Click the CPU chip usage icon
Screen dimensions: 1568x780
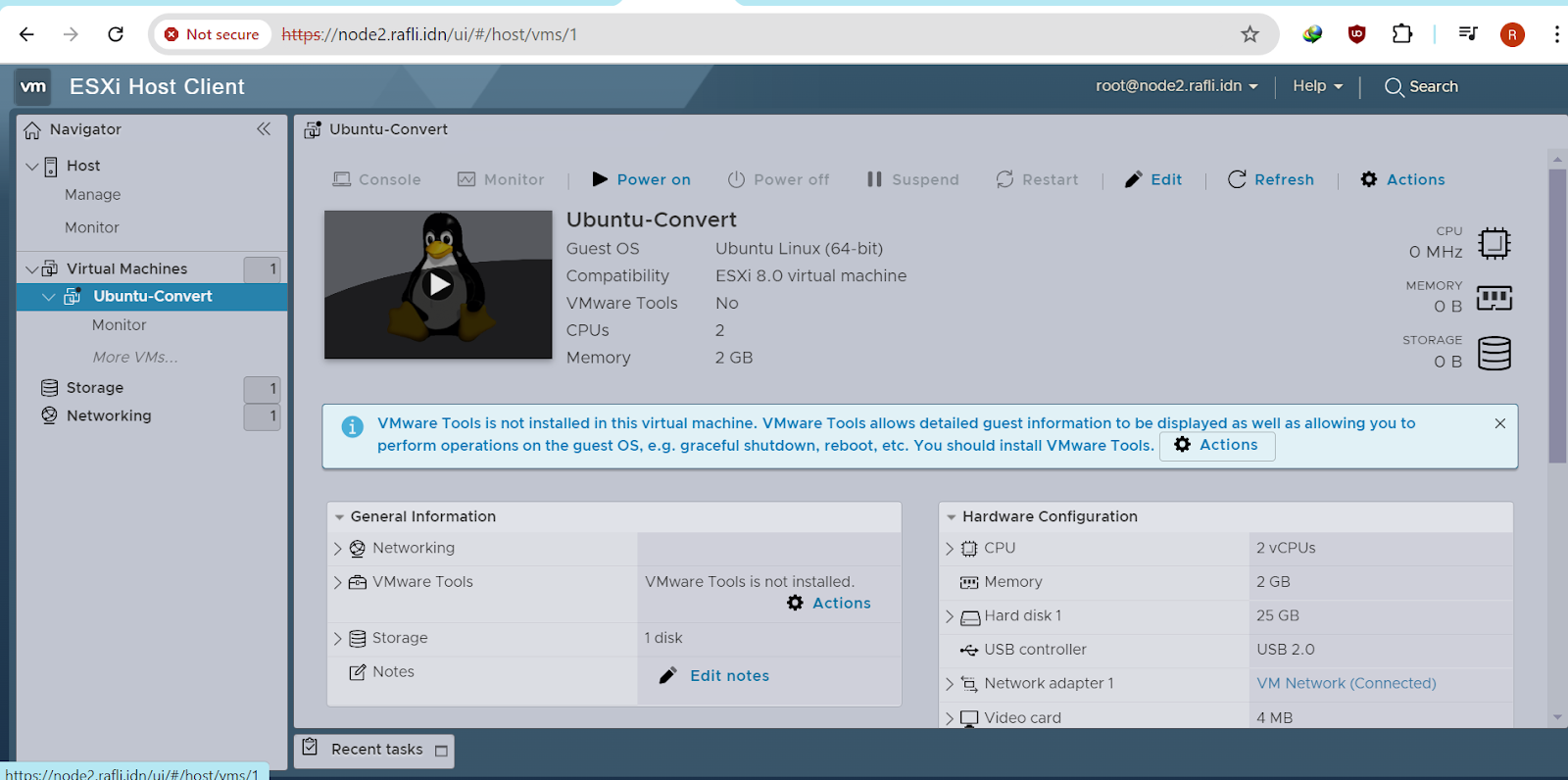pyautogui.click(x=1494, y=243)
